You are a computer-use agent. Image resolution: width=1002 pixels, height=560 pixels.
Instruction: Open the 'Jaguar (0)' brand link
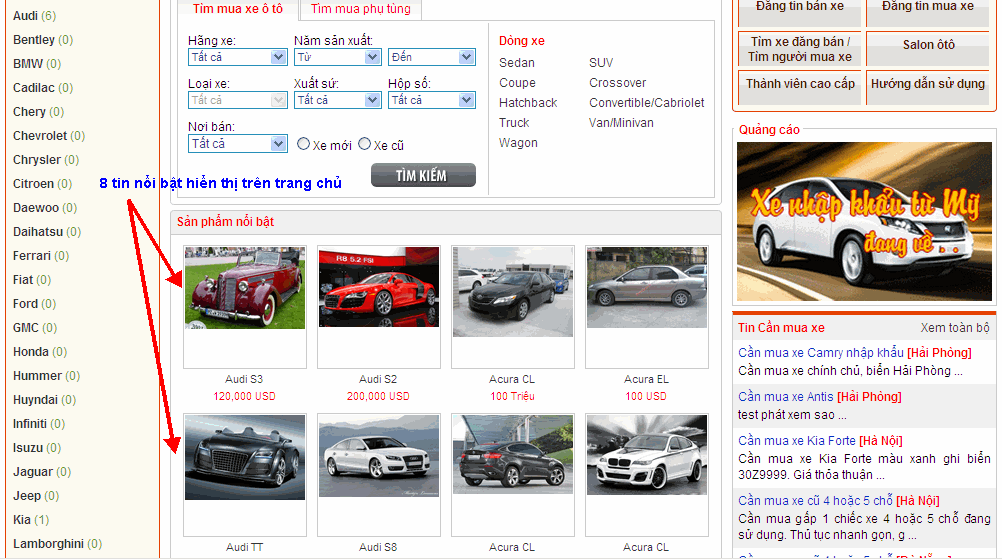42,472
